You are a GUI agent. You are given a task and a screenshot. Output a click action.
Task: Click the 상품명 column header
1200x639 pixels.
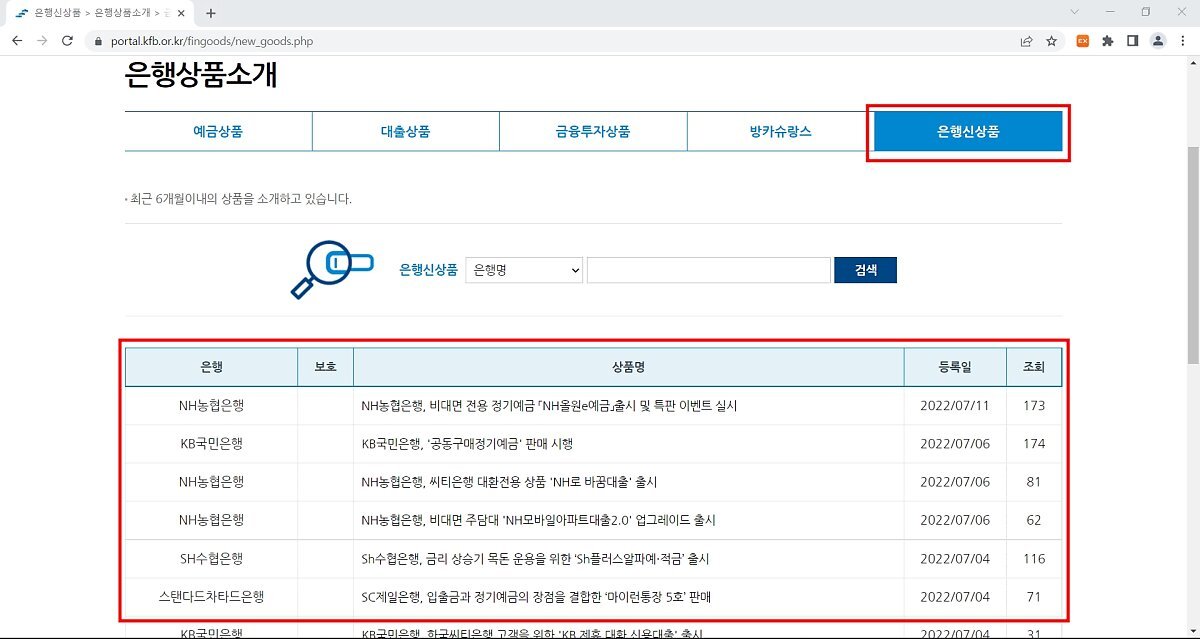(x=629, y=367)
